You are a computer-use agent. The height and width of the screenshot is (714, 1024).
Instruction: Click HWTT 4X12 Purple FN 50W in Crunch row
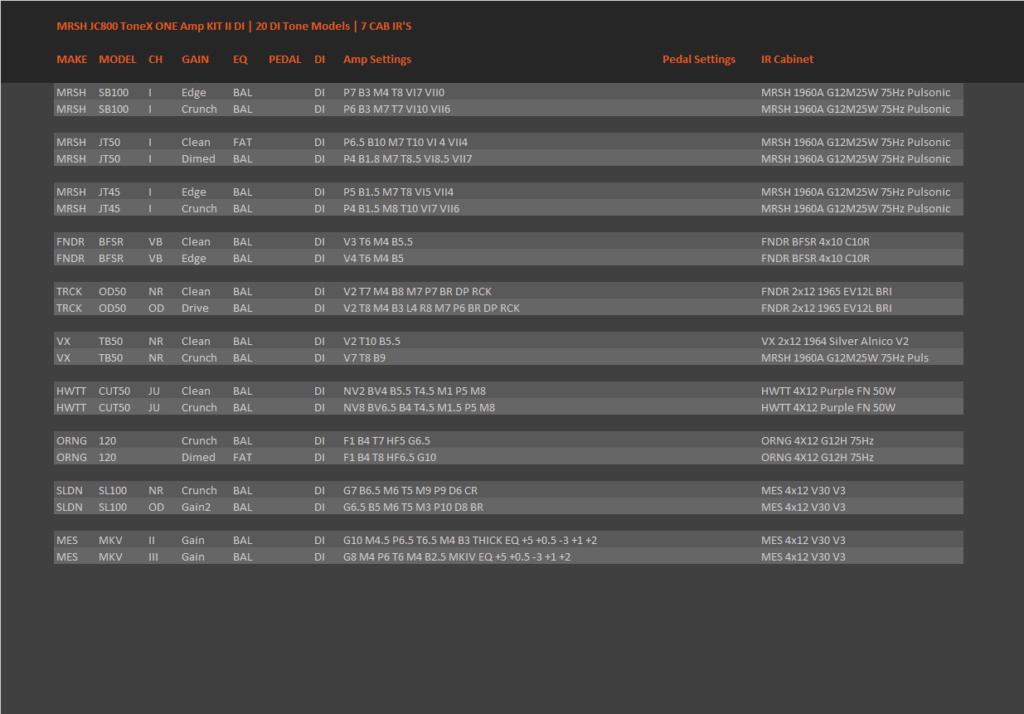pyautogui.click(x=828, y=408)
